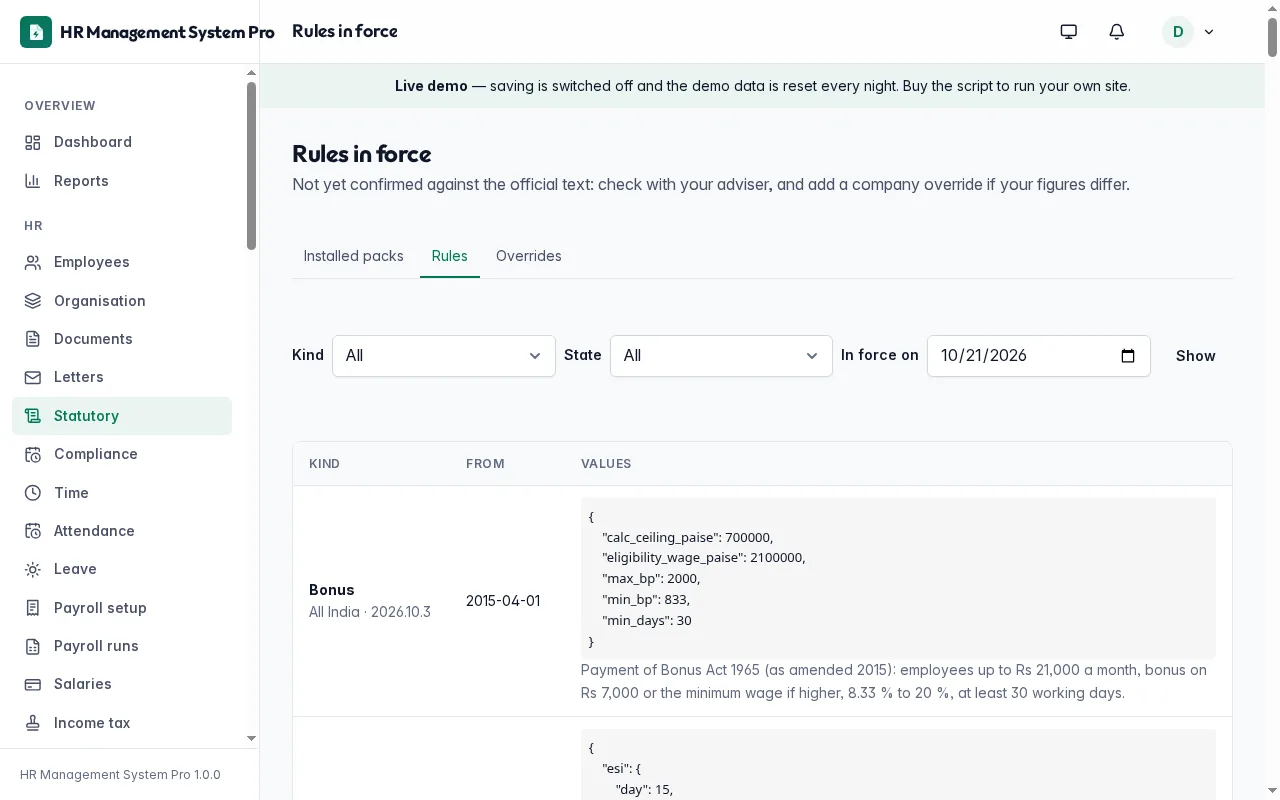Click the Reports chart icon
This screenshot has height=800, width=1280.
(33, 181)
